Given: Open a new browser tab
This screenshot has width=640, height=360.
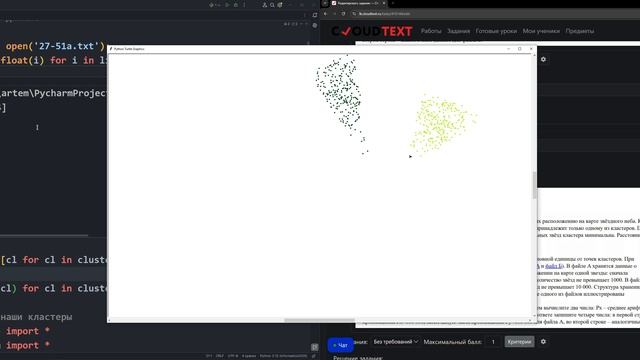Looking at the screenshot, I should pyautogui.click(x=393, y=3).
